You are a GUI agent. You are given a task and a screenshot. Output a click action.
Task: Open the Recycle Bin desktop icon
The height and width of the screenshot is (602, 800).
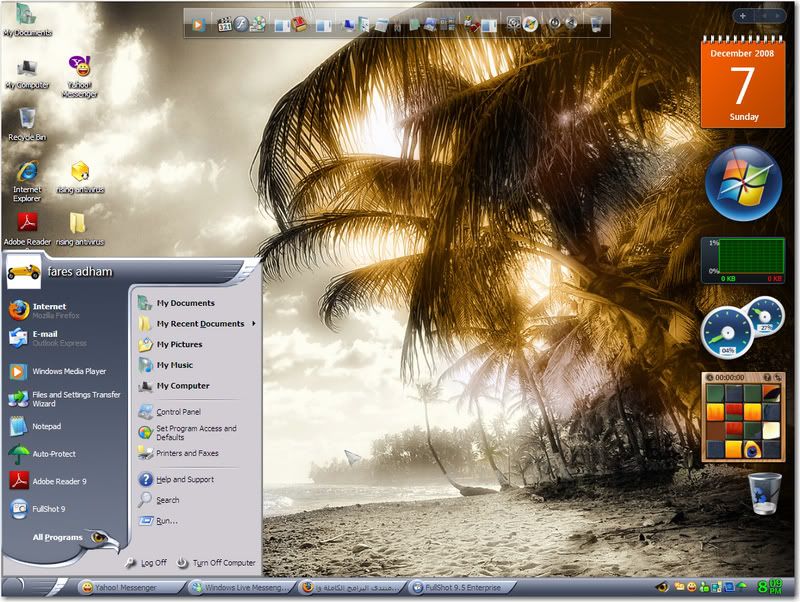pyautogui.click(x=27, y=123)
